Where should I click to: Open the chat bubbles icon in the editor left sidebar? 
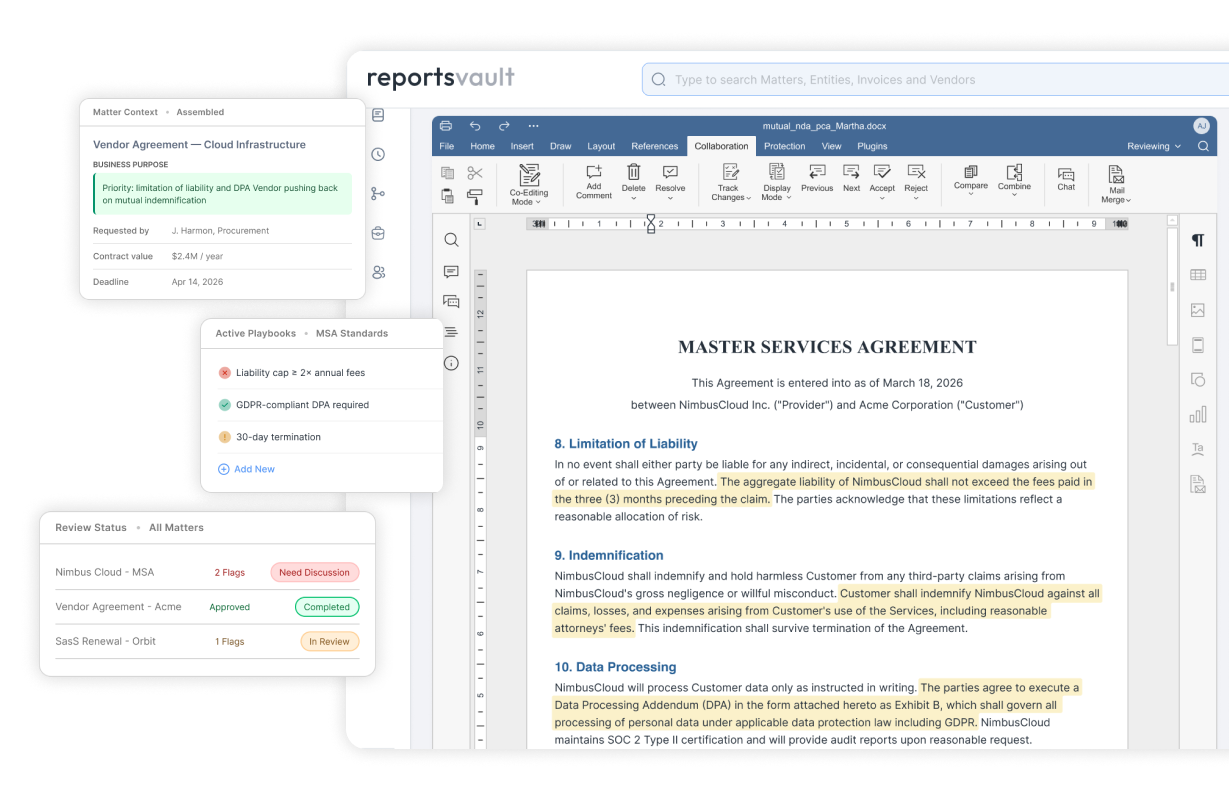coord(451,301)
